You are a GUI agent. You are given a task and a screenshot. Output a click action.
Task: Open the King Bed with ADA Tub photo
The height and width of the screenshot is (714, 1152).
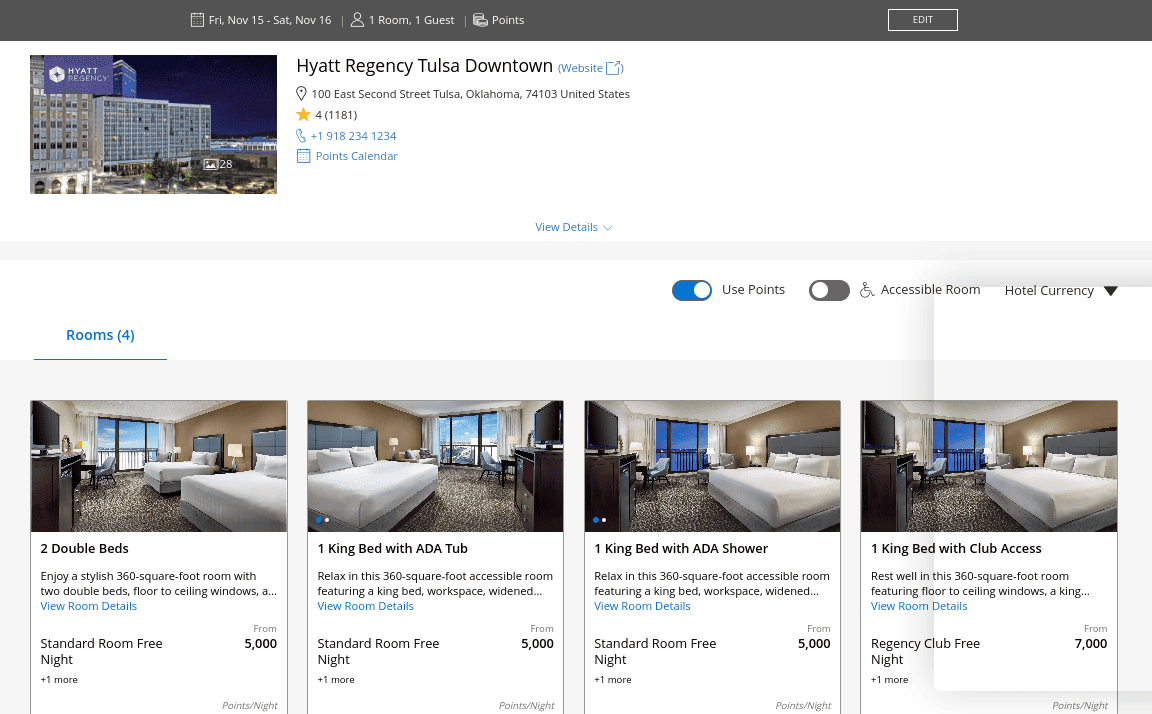435,466
